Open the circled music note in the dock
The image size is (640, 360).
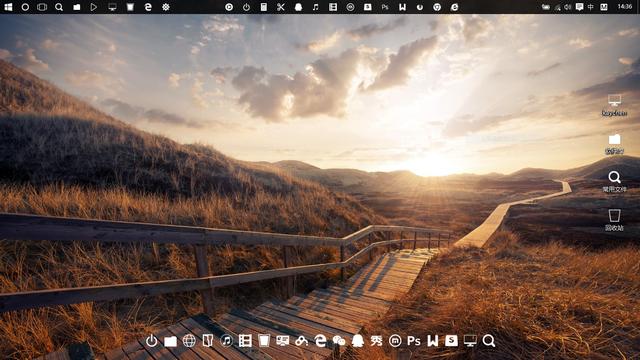pyautogui.click(x=227, y=340)
